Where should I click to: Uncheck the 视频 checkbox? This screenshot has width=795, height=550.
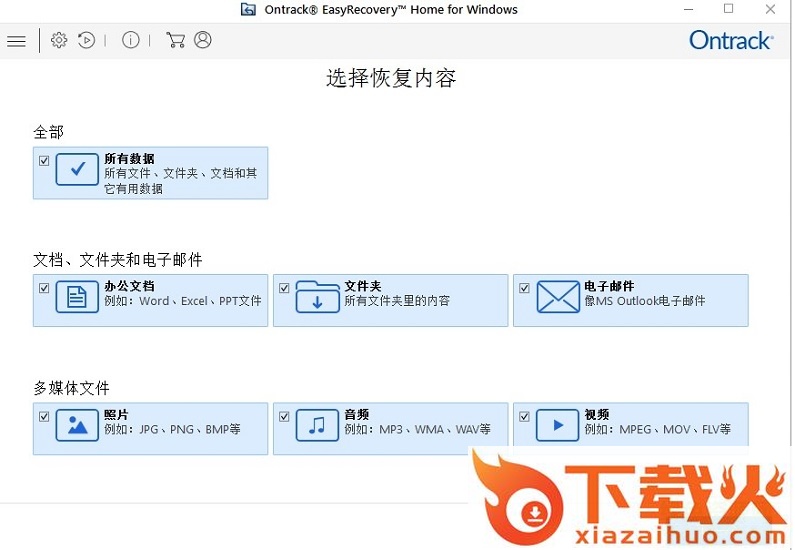(524, 417)
